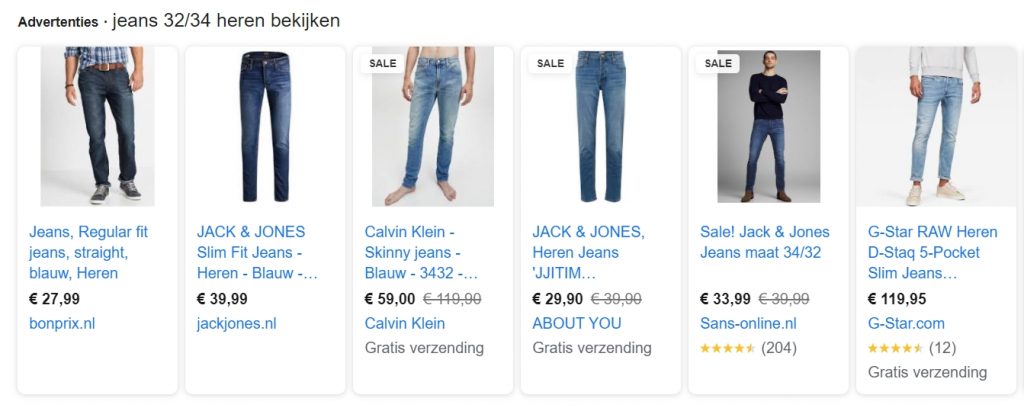Open 'Sale! Jack & Jones Jeans maat 34/32' link
Screen dimensions: 1024x408
(x=765, y=242)
